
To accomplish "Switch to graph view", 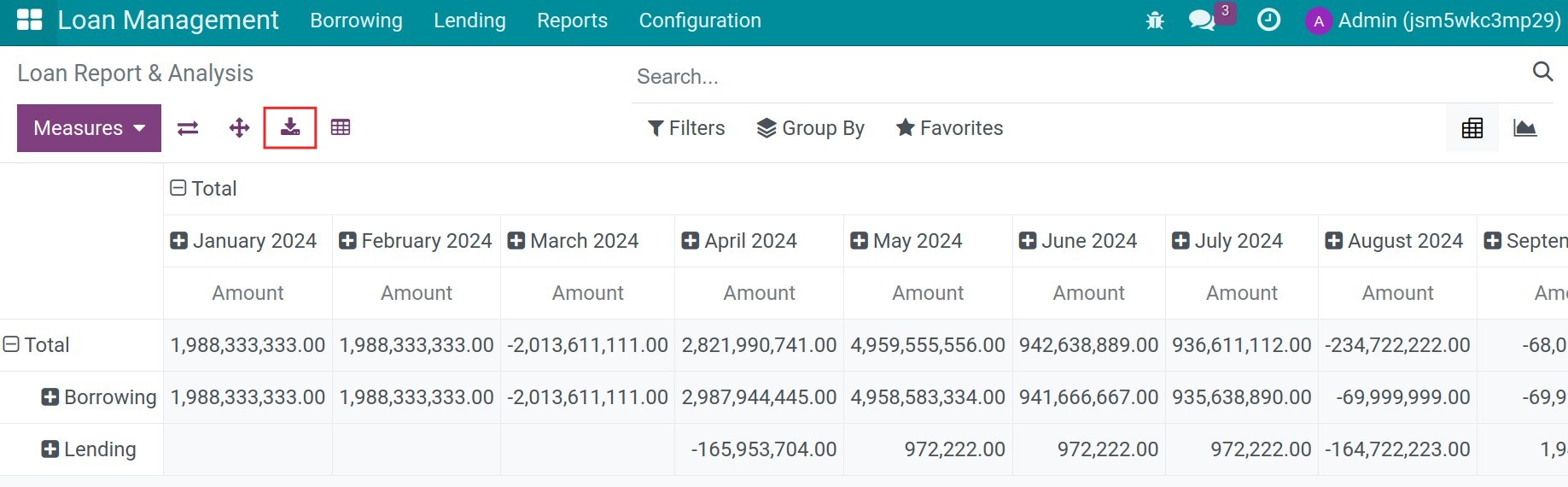I will [1524, 128].
